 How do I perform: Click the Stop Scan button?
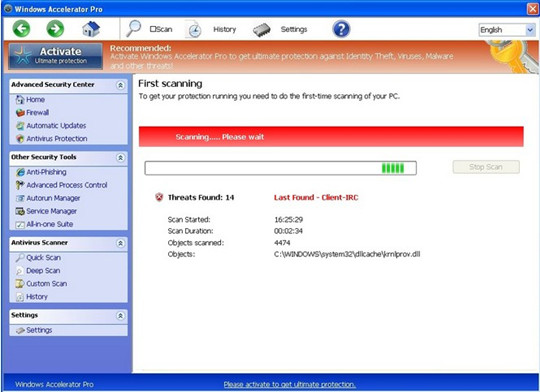point(486,167)
